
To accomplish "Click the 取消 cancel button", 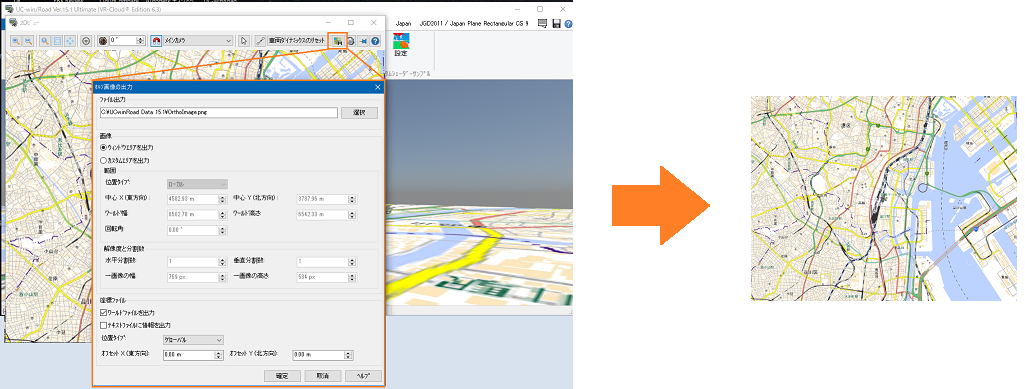I will coord(322,376).
